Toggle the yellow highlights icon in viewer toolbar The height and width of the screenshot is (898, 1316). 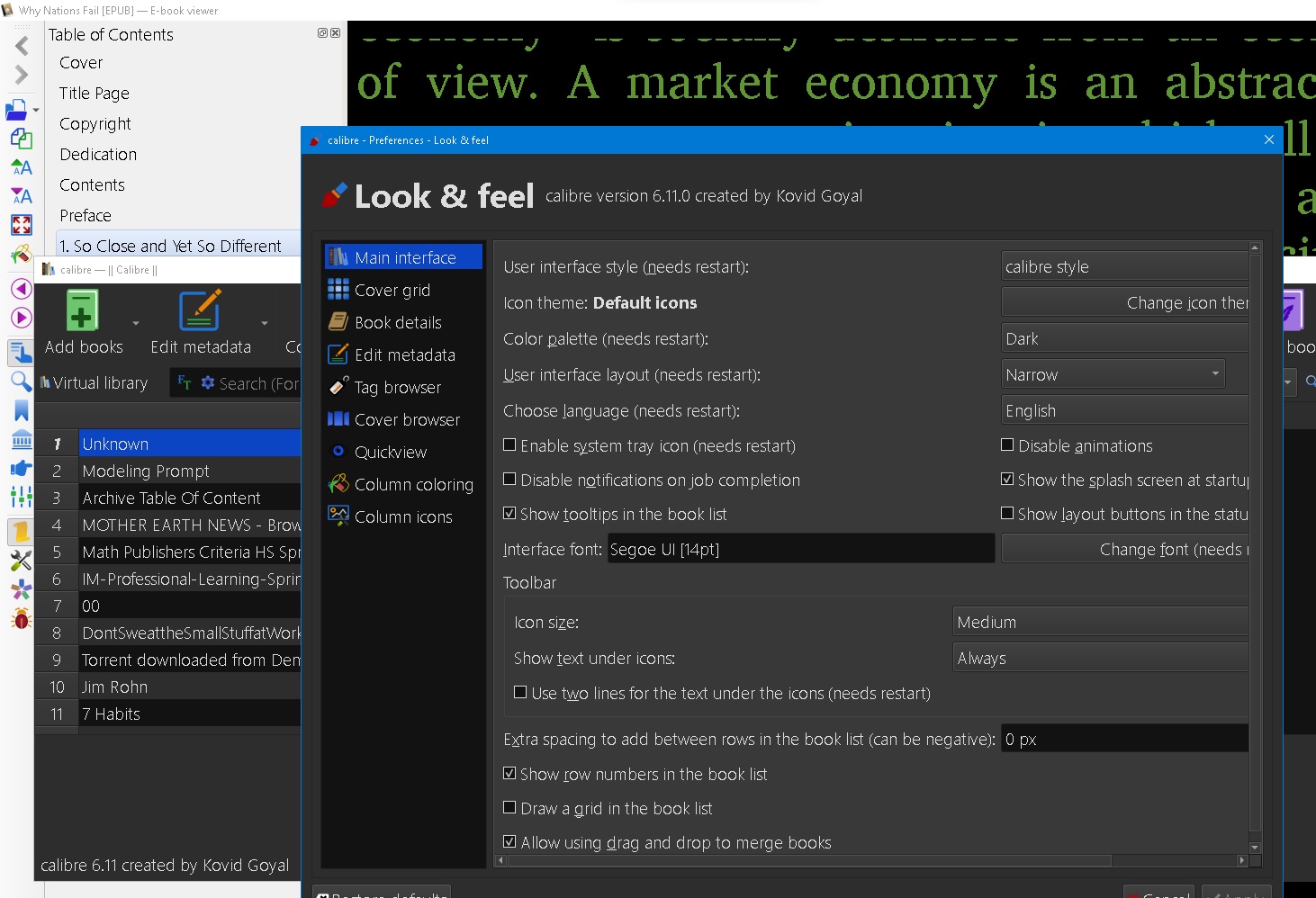(x=22, y=532)
